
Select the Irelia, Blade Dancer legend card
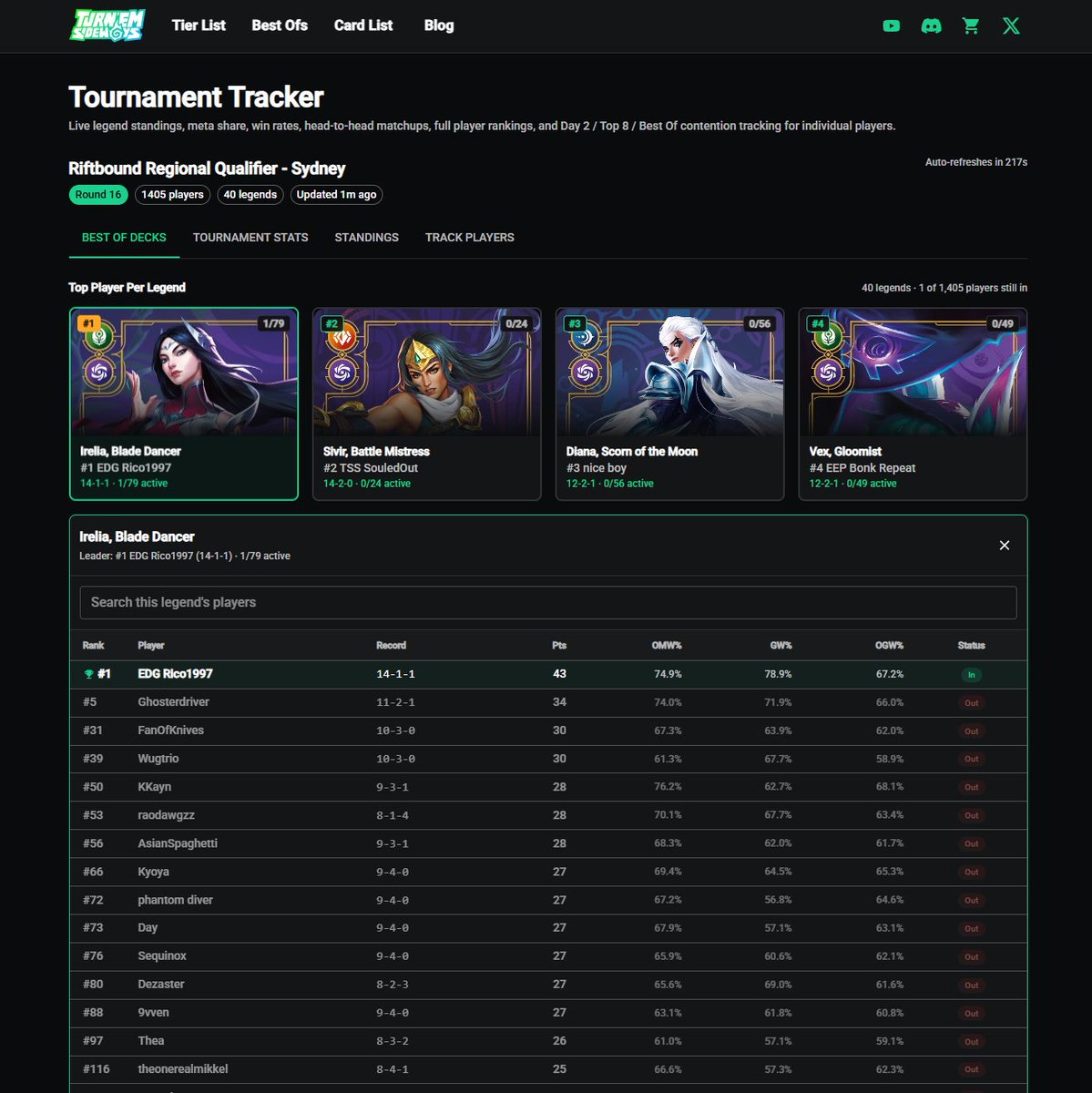pos(184,403)
